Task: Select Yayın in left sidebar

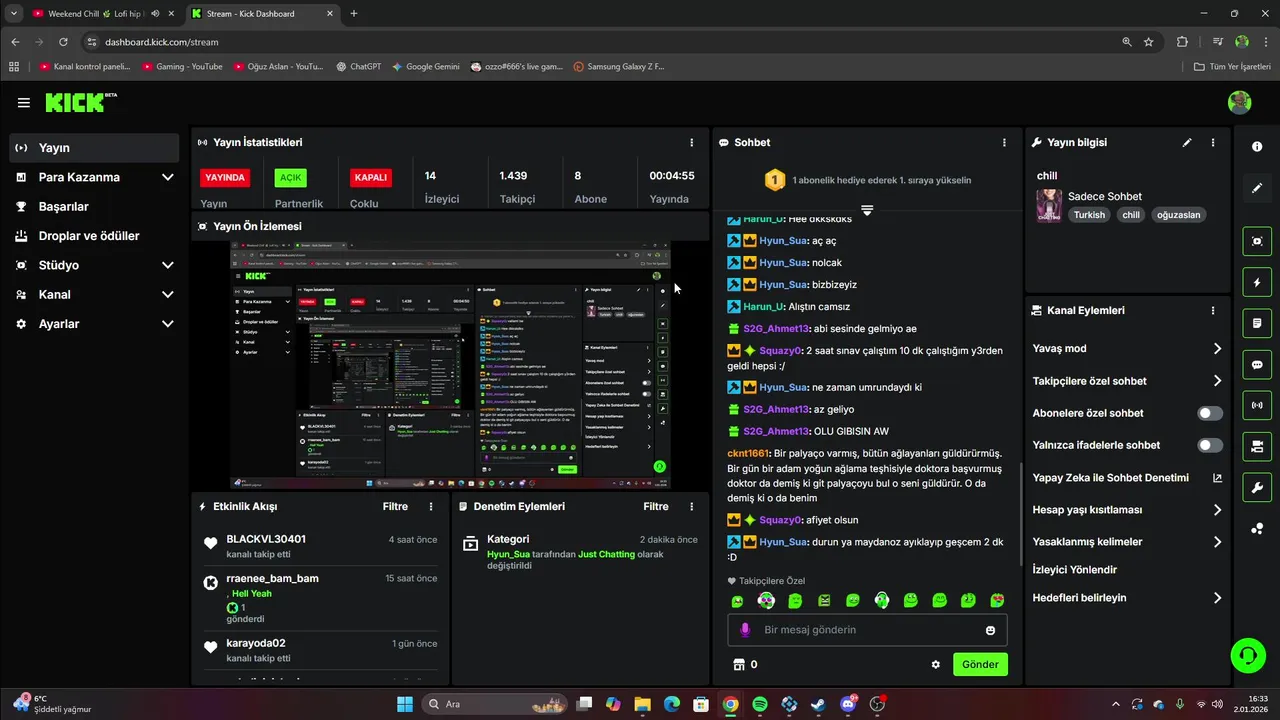Action: (x=95, y=148)
